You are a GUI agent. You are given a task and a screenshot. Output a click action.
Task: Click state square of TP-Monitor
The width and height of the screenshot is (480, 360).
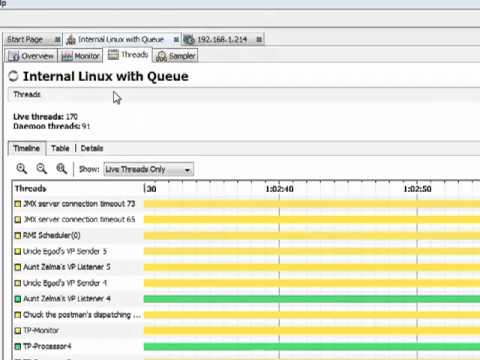click(18, 331)
